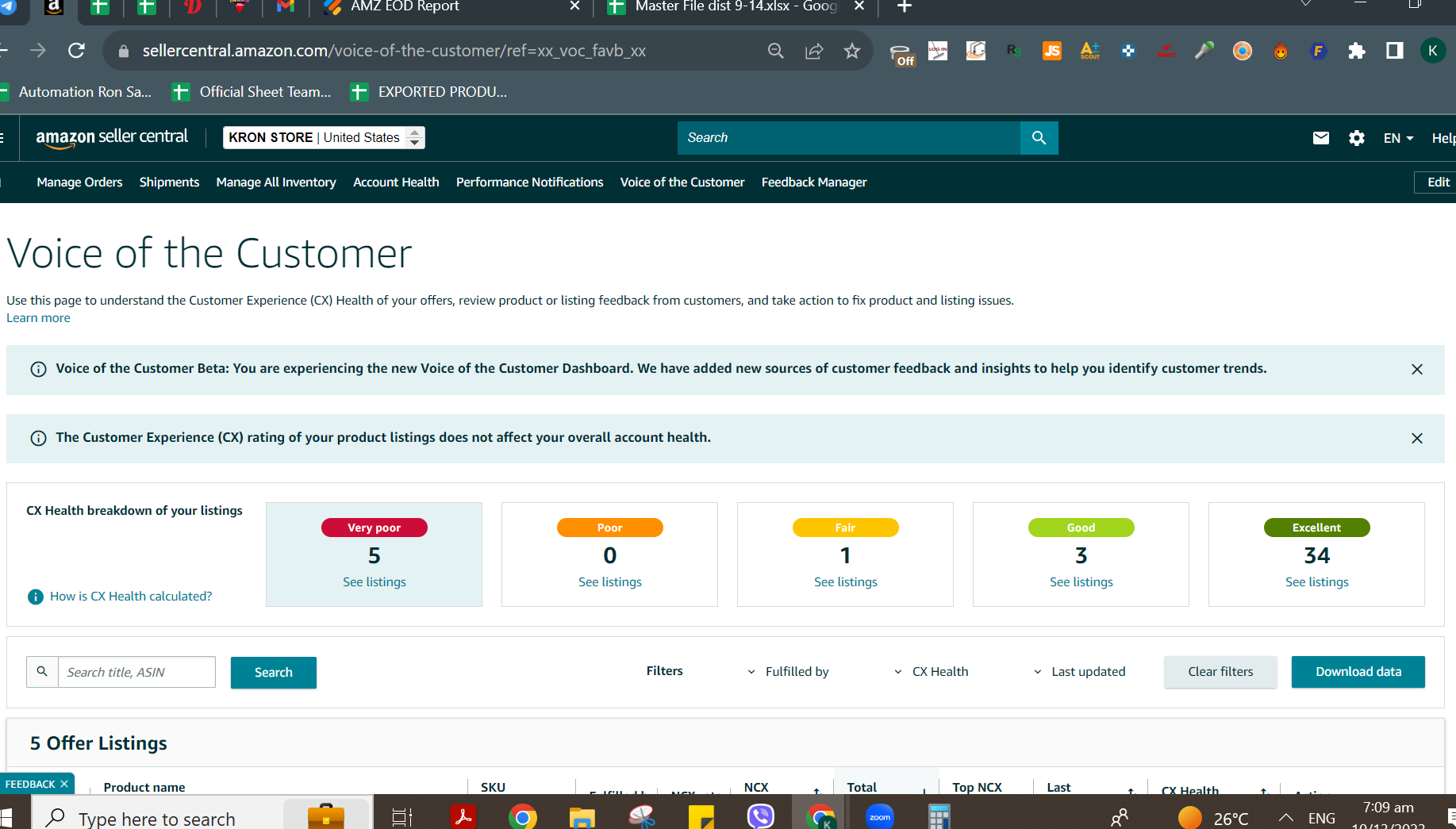Open Shipments in the navigation bar
This screenshot has width=1456, height=829.
(x=169, y=182)
